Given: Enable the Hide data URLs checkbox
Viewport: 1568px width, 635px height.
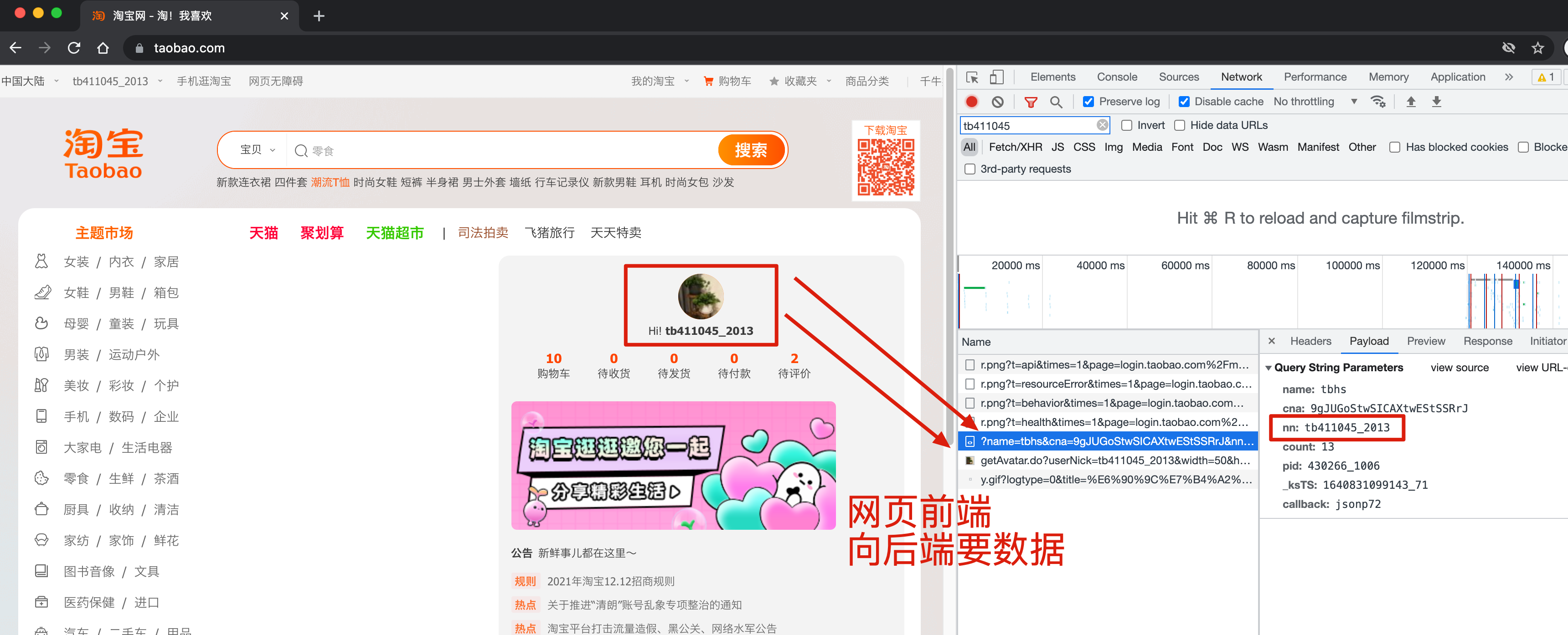Looking at the screenshot, I should click(x=1180, y=125).
